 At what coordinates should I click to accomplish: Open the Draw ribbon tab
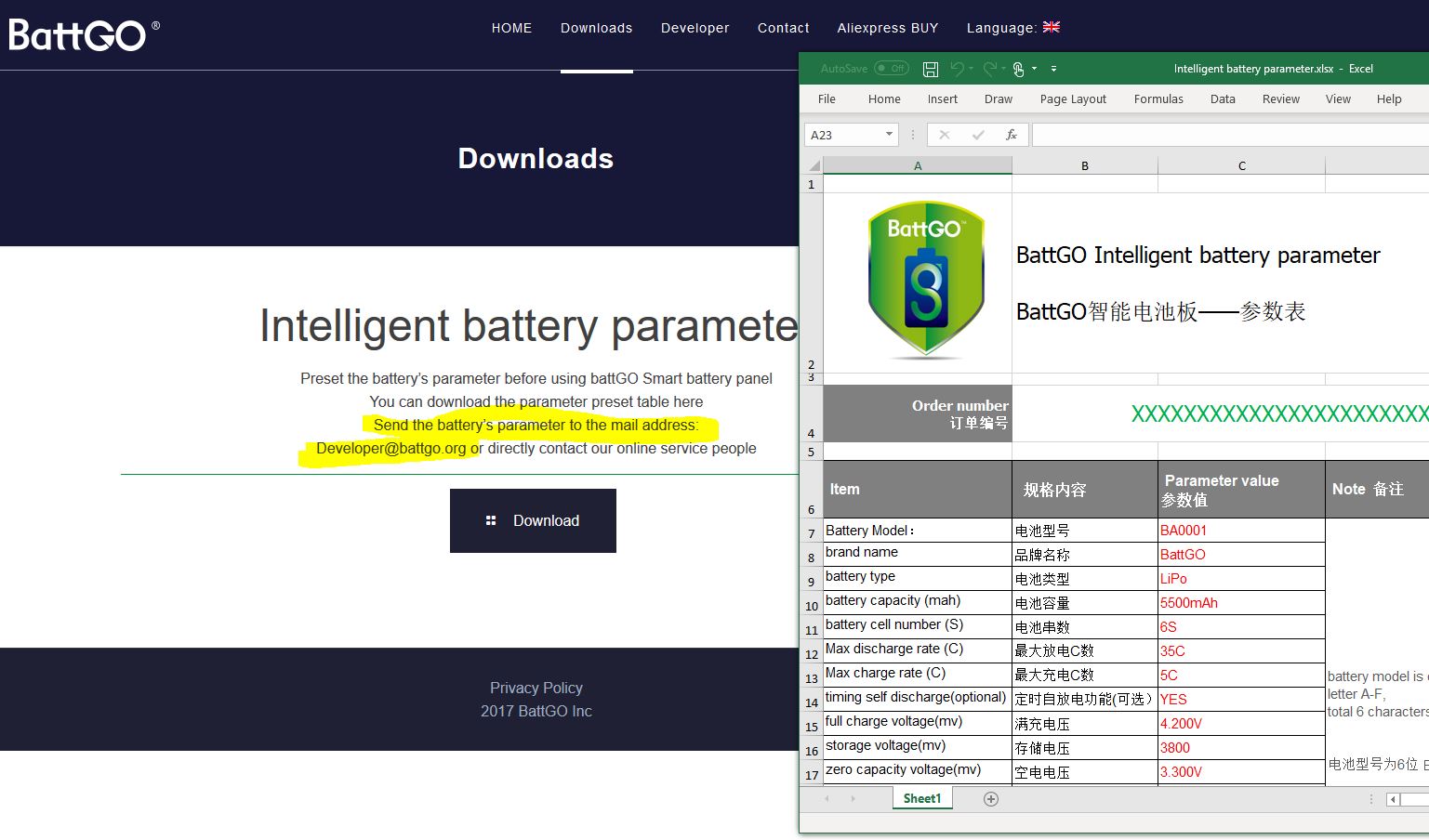[x=999, y=99]
